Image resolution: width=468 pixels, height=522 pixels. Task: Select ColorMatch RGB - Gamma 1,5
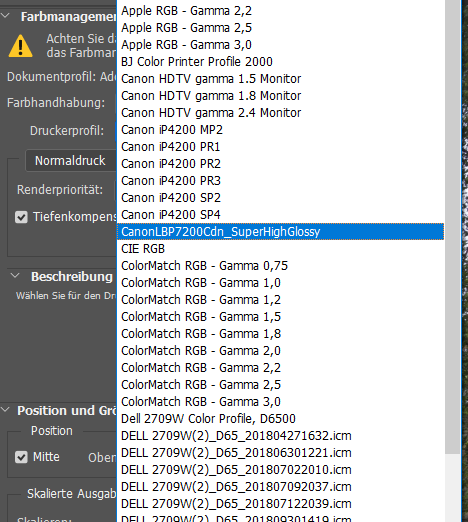(281, 317)
